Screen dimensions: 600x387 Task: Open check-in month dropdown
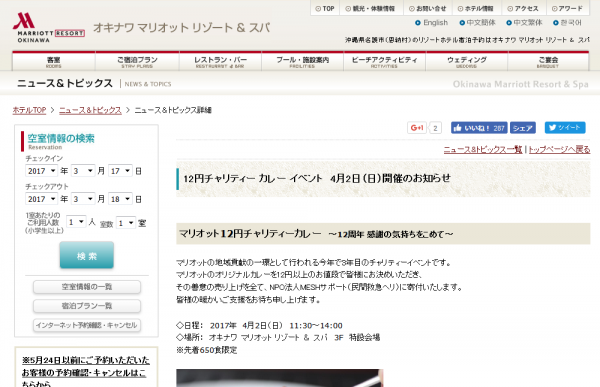pyautogui.click(x=83, y=171)
